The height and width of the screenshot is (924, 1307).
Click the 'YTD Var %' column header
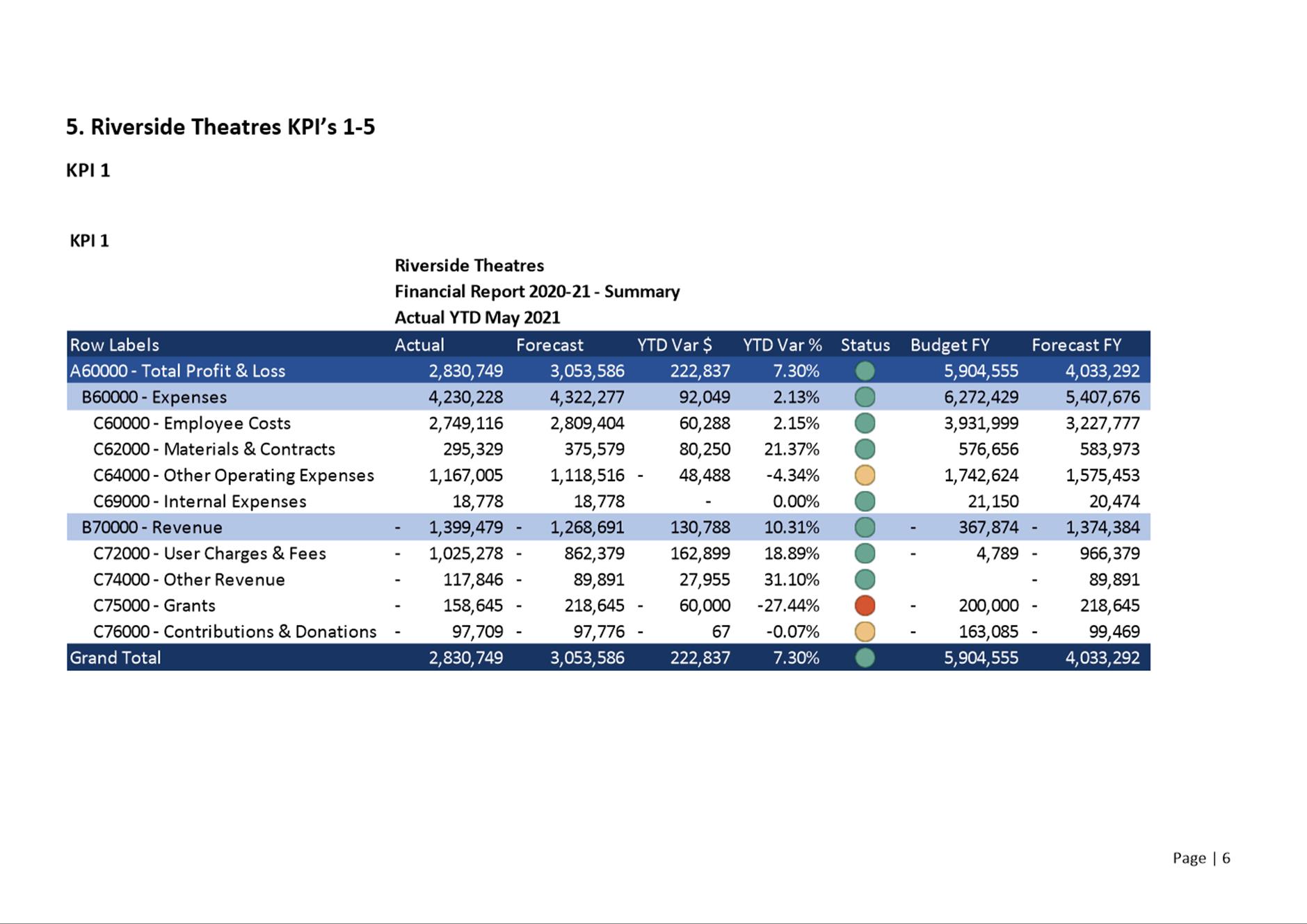(x=783, y=345)
